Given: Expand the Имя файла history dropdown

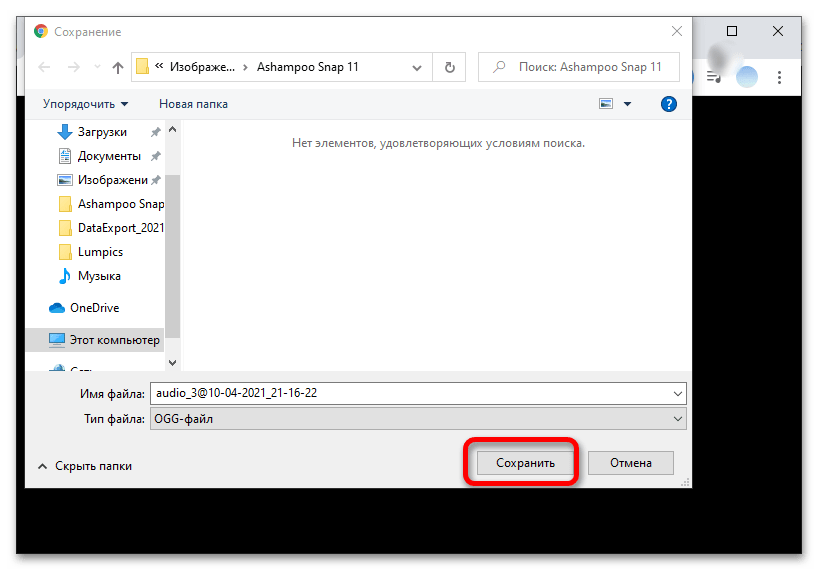Looking at the screenshot, I should tap(679, 393).
